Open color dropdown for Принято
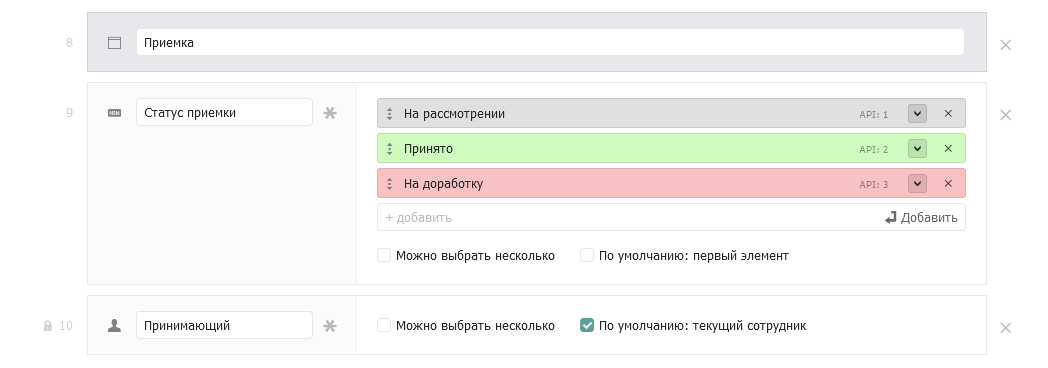The height and width of the screenshot is (368, 1048). coord(917,148)
